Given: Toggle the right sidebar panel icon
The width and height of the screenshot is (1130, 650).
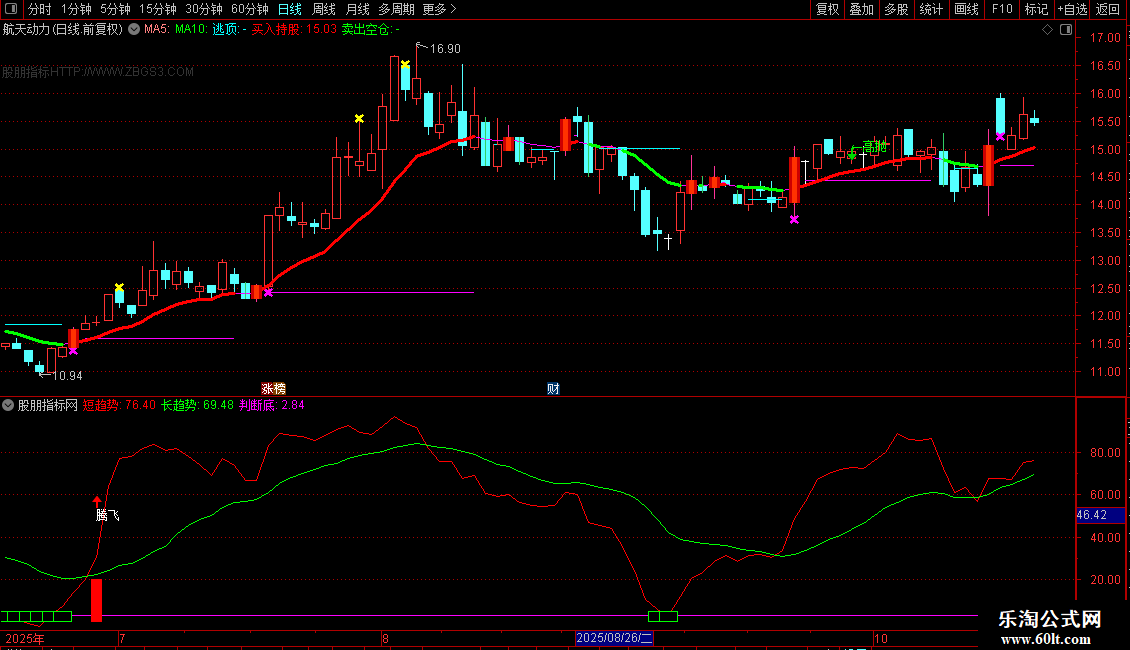Looking at the screenshot, I should (x=1066, y=30).
